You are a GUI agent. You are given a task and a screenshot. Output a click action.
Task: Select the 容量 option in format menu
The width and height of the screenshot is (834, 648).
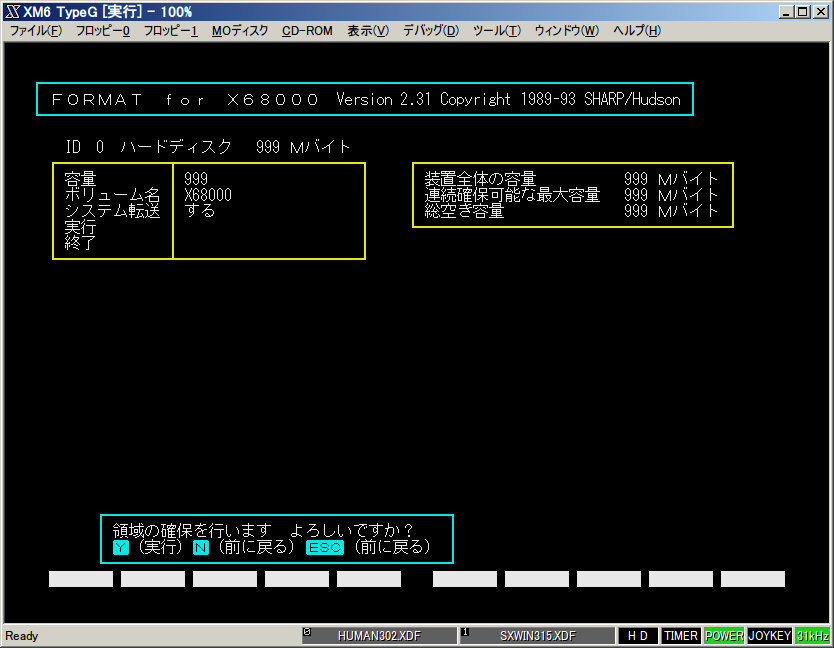pyautogui.click(x=80, y=179)
